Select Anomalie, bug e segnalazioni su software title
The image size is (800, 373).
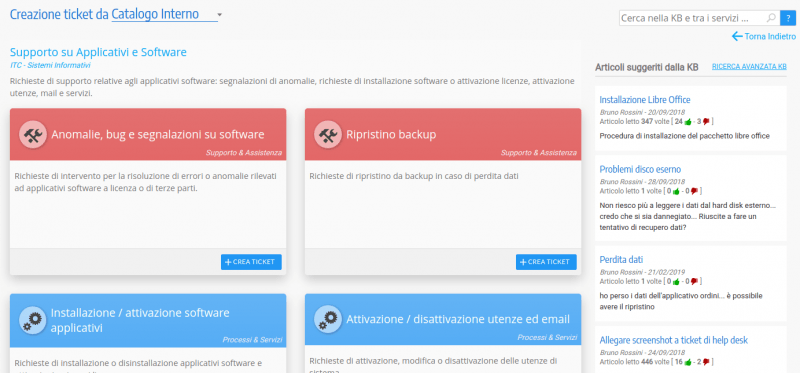pyautogui.click(x=158, y=135)
